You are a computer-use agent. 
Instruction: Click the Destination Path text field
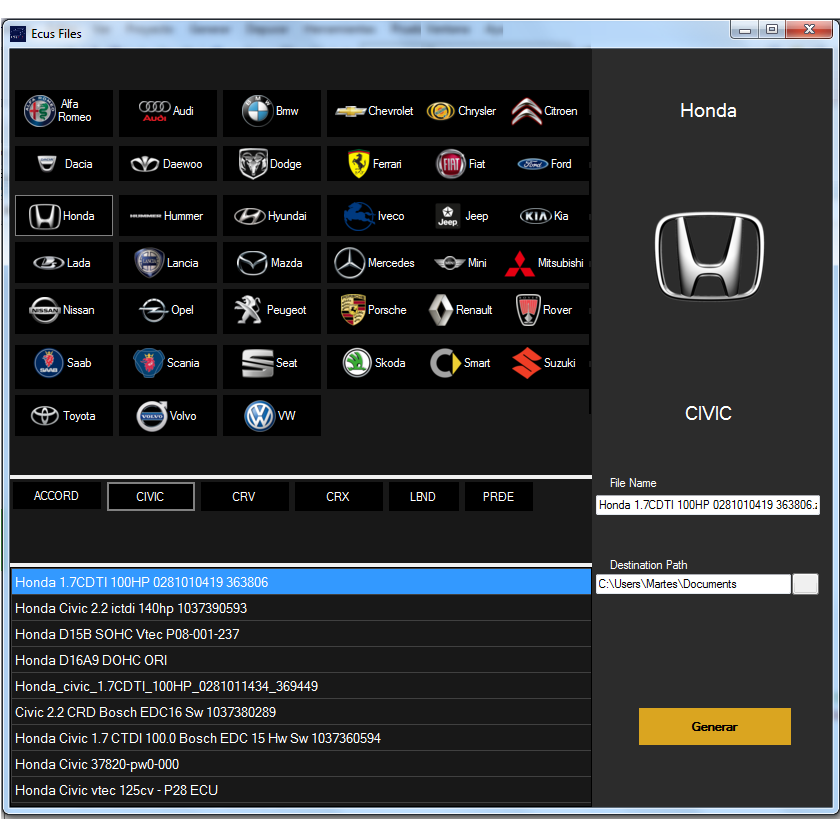point(693,584)
